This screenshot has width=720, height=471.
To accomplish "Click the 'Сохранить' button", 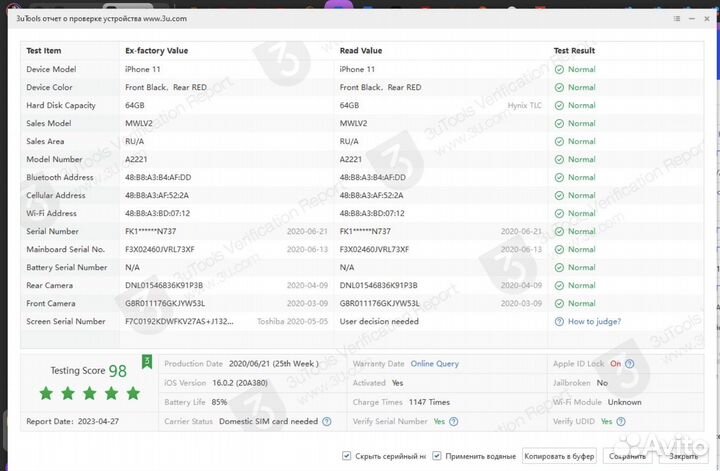I will (627, 456).
